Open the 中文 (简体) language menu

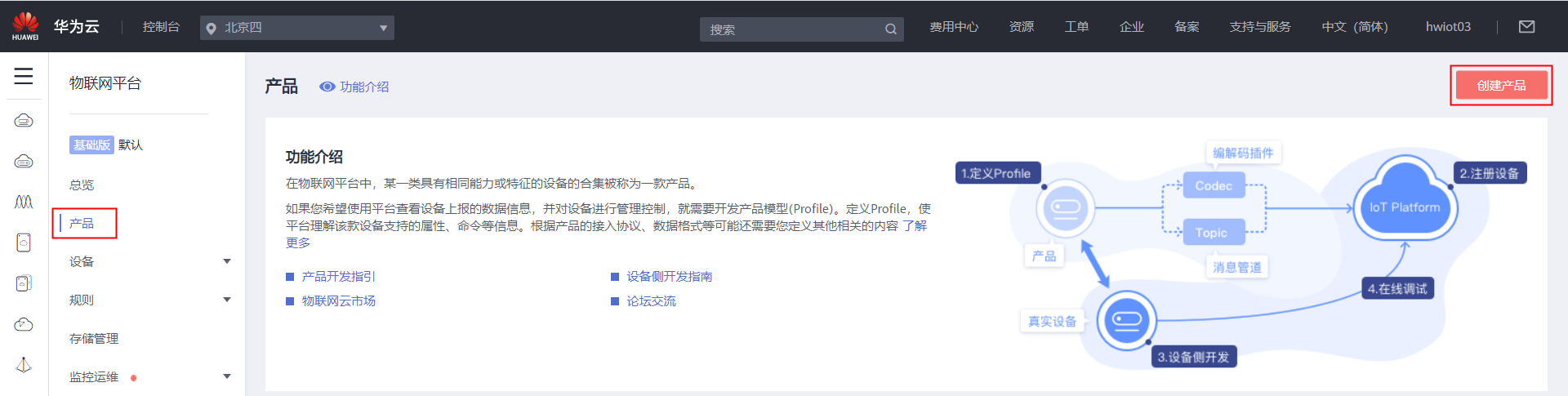1355,27
